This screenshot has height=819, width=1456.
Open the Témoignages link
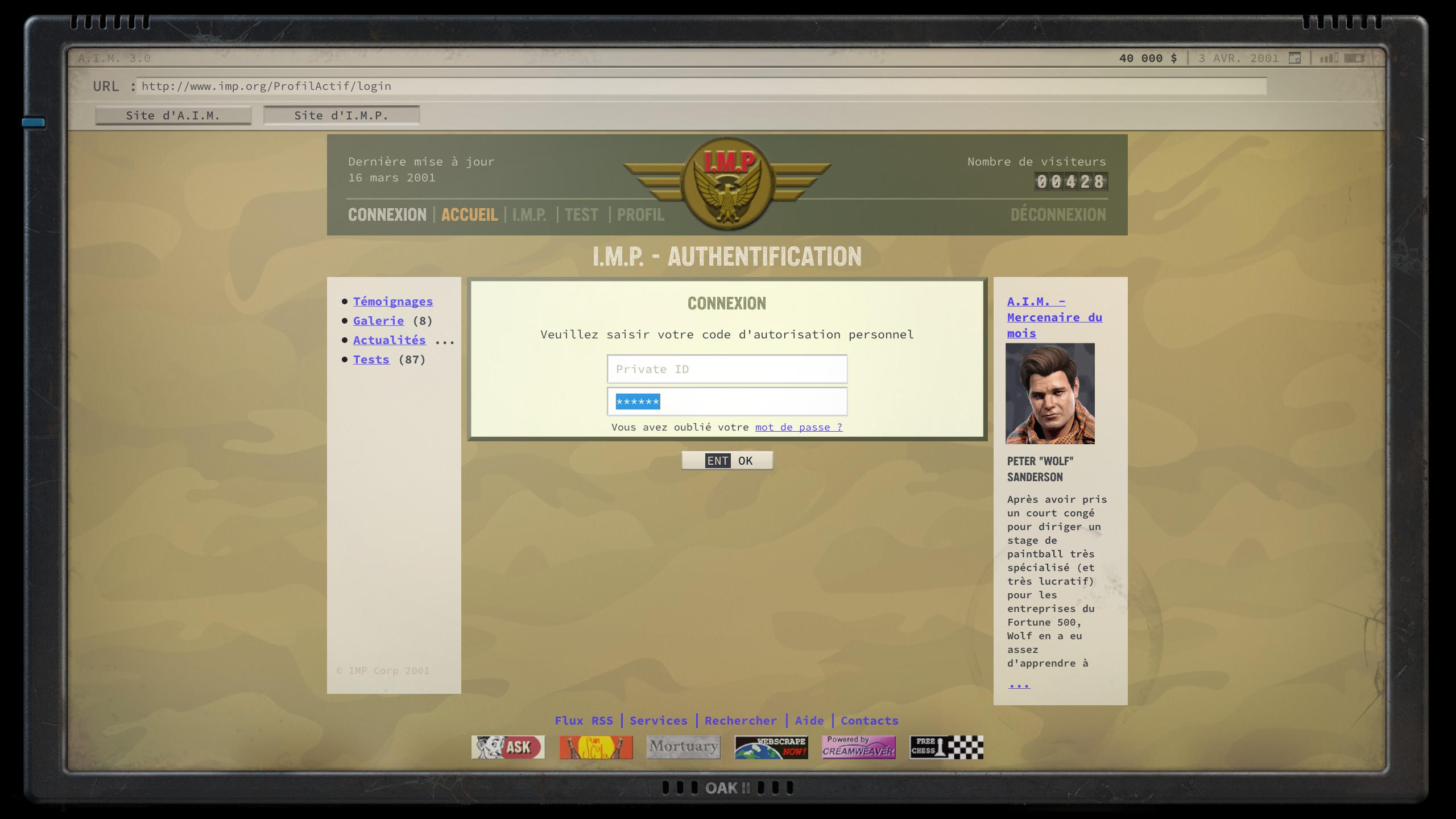click(x=392, y=301)
